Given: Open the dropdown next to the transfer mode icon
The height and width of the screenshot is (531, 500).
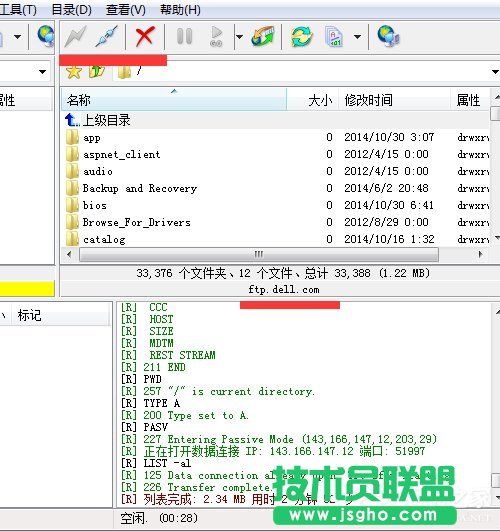Looking at the screenshot, I should [x=357, y=37].
